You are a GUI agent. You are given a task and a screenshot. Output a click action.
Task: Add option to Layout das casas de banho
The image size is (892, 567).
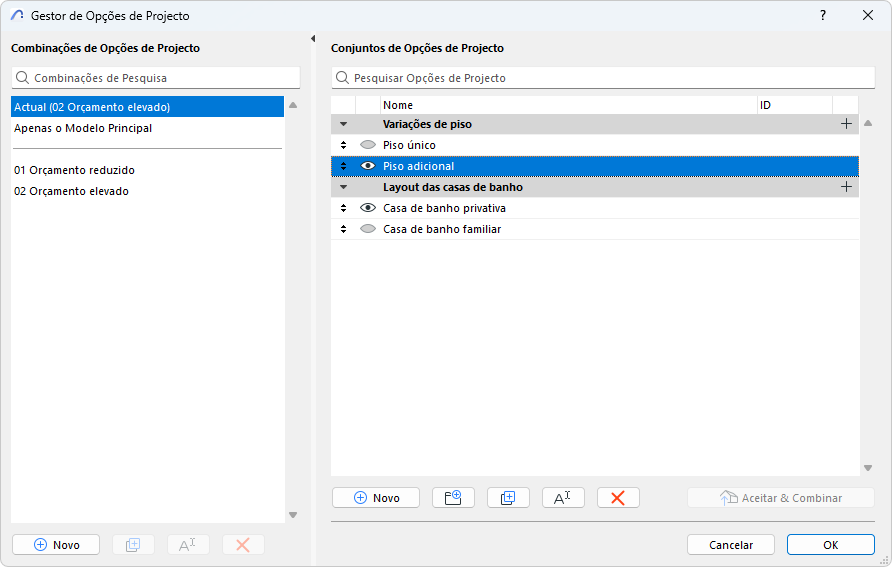pyautogui.click(x=846, y=187)
